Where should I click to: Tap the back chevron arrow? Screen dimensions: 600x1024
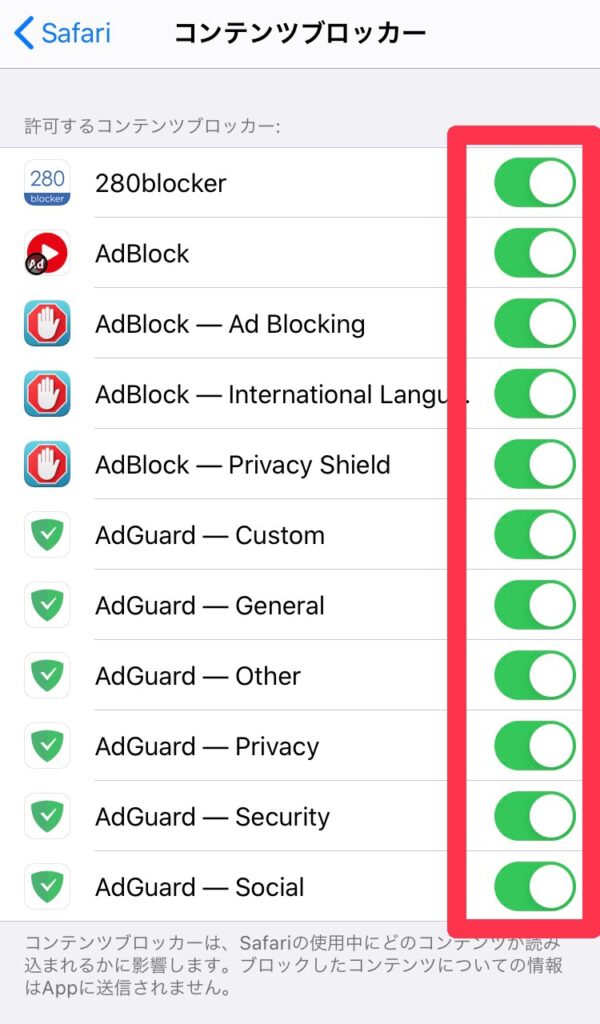pos(24,33)
